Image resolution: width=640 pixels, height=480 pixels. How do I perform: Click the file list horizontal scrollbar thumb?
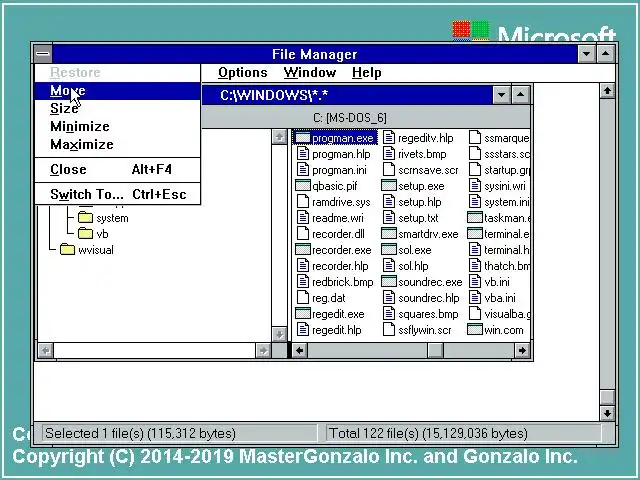coord(436,350)
